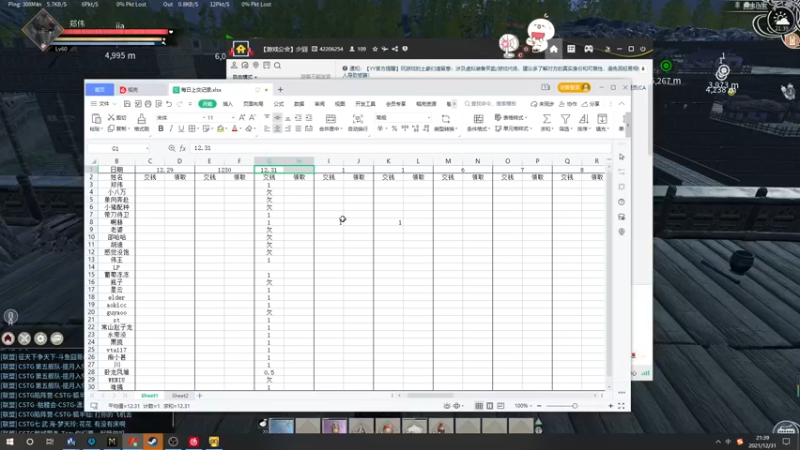800x450 pixels.
Task: Click the AutoSum sigma icon
Action: pyautogui.click(x=546, y=119)
